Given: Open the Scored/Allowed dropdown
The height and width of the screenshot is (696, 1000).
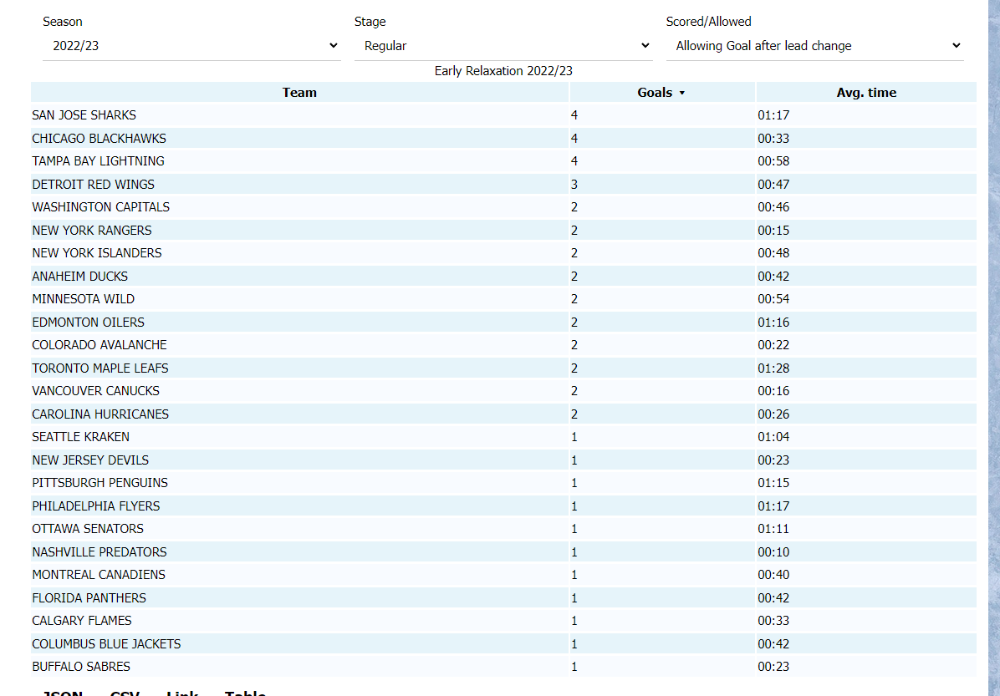Looking at the screenshot, I should pyautogui.click(x=814, y=46).
